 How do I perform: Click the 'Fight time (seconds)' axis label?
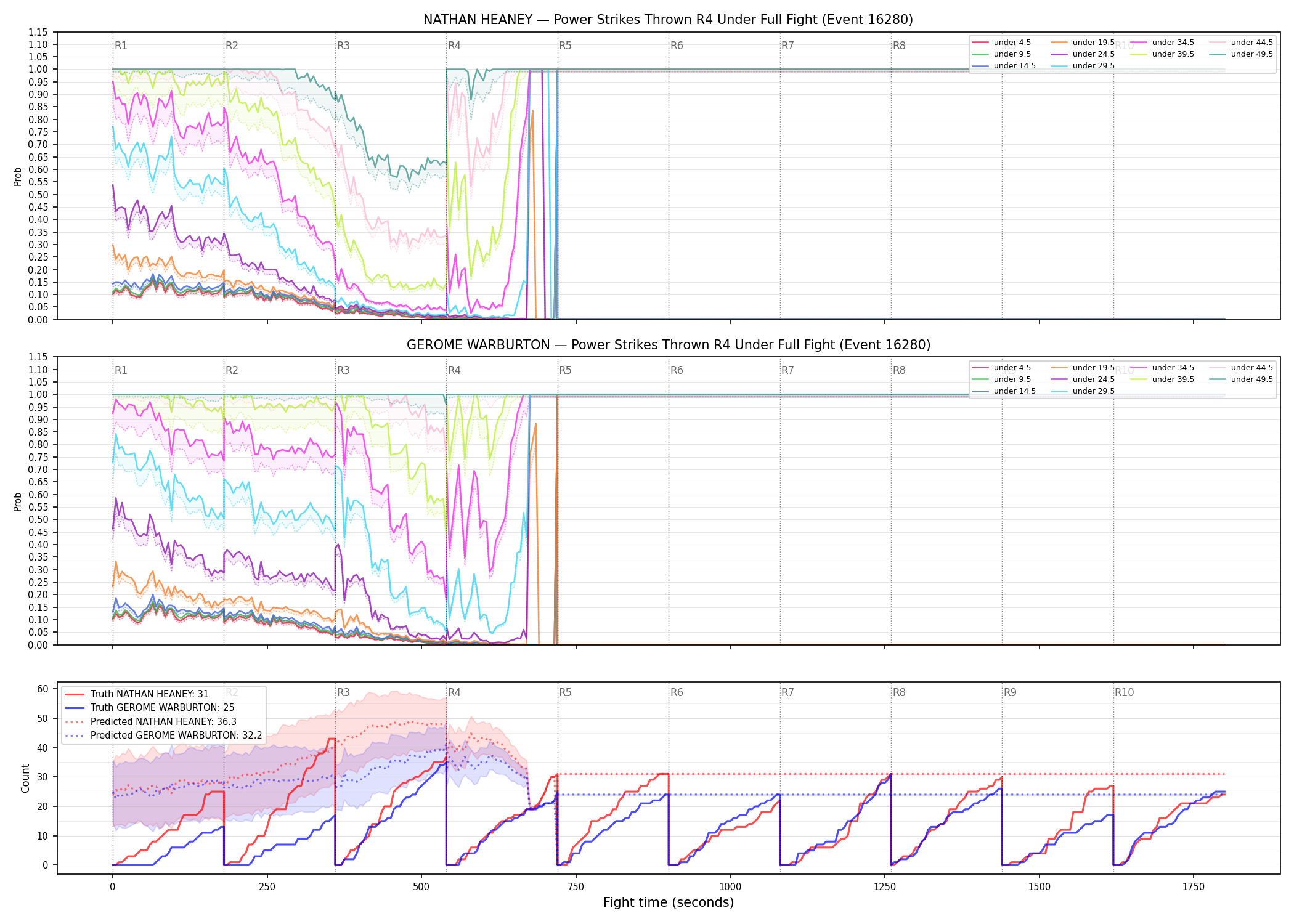pyautogui.click(x=669, y=902)
